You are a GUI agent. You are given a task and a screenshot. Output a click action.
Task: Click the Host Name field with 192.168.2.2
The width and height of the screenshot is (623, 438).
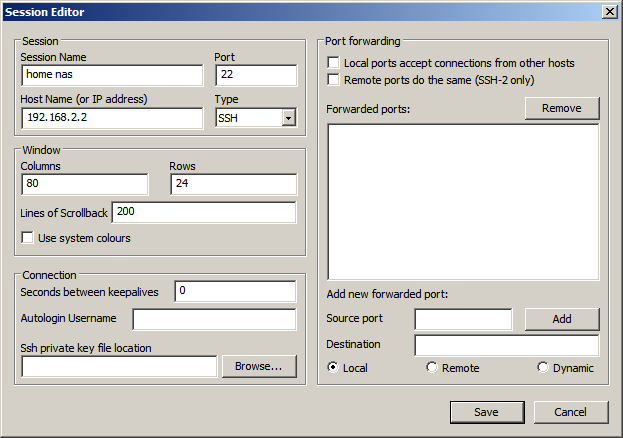(x=112, y=118)
